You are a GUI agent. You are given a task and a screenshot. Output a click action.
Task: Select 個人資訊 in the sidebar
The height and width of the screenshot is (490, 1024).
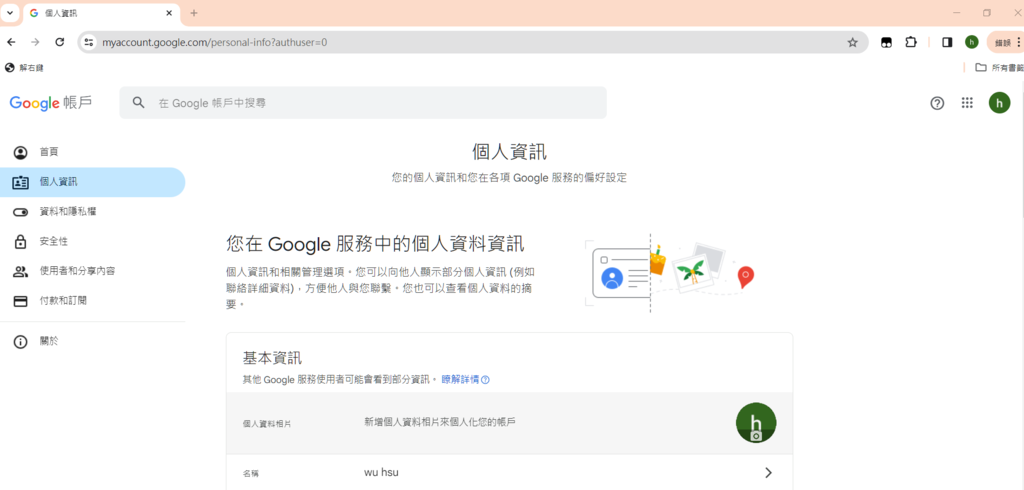(93, 182)
